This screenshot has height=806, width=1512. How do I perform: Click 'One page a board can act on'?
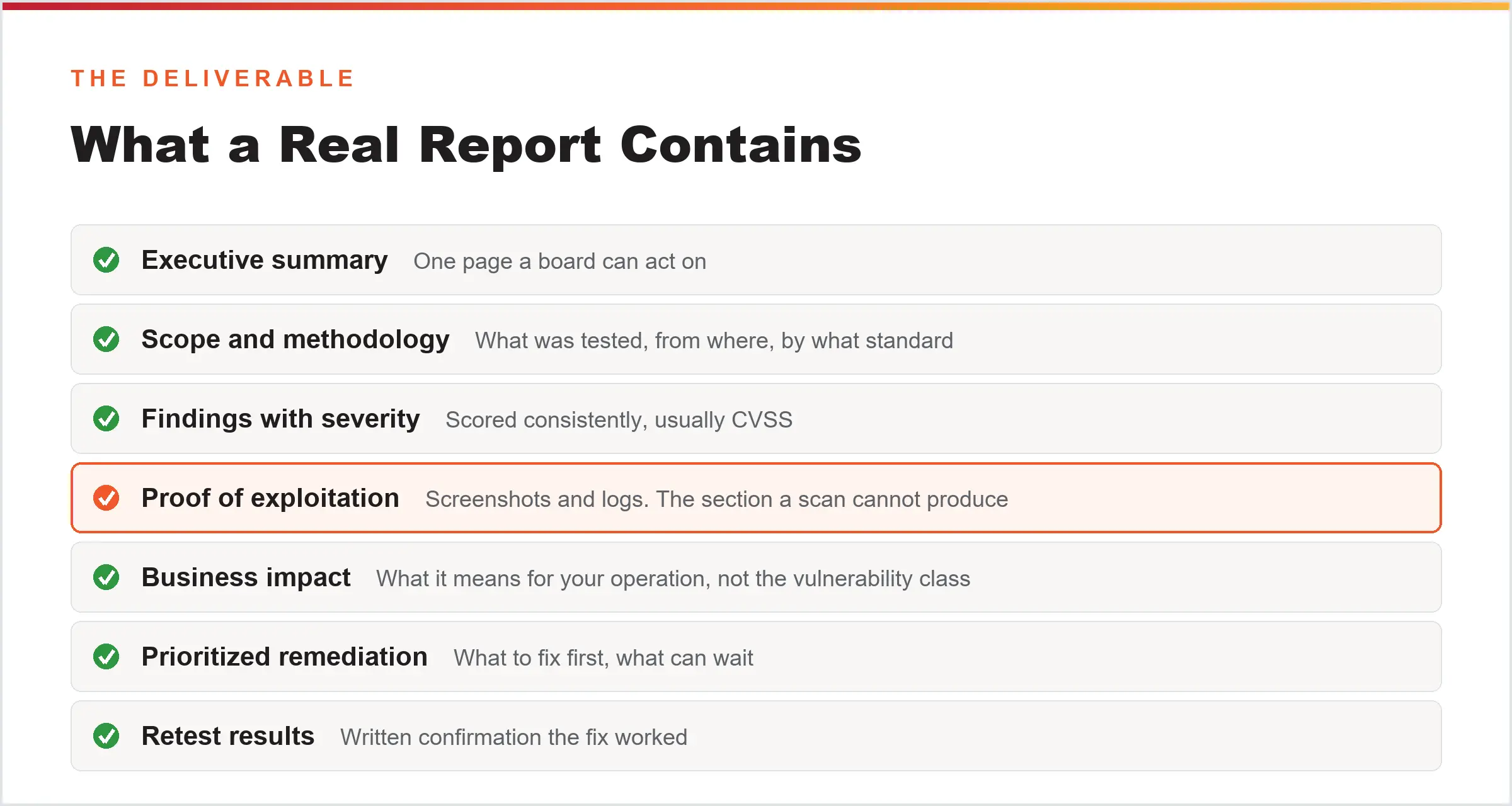(560, 261)
